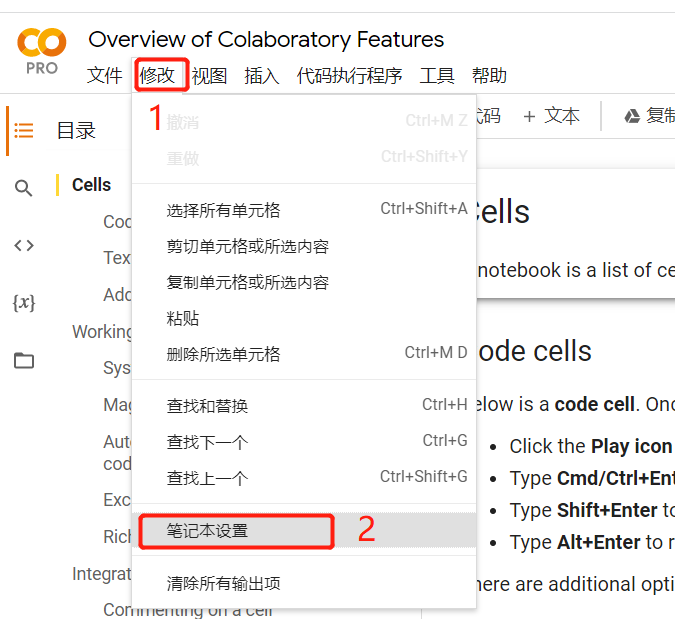
Task: Select 查找和替换 menu entry
Action: click(x=207, y=406)
